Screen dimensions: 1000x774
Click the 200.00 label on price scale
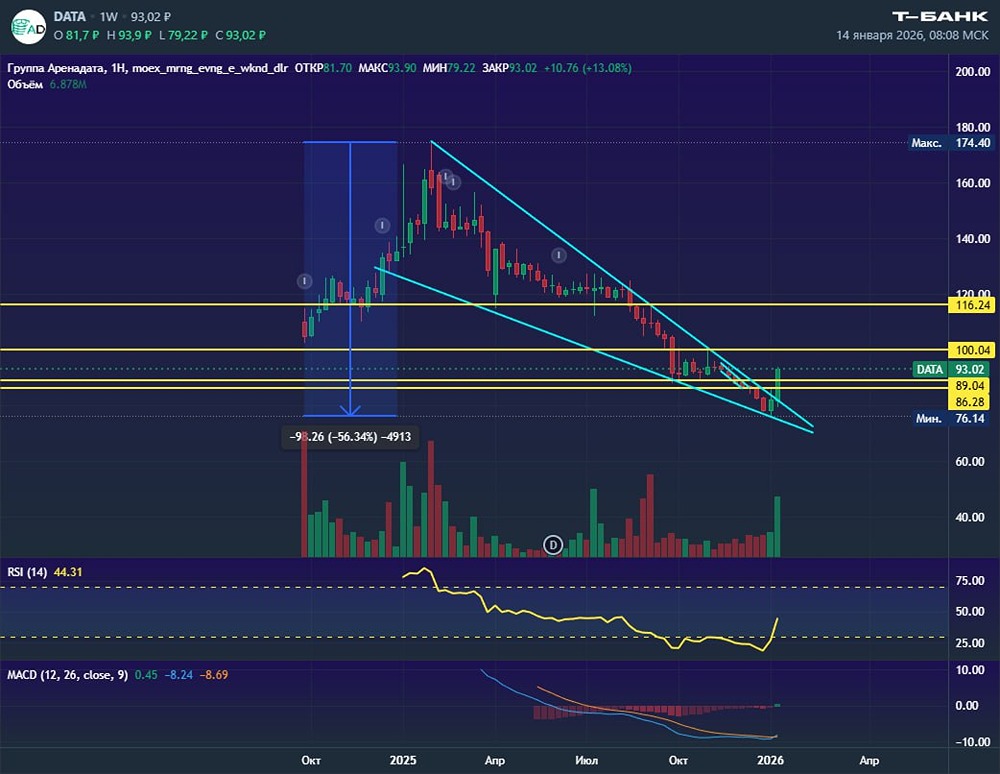pyautogui.click(x=973, y=71)
